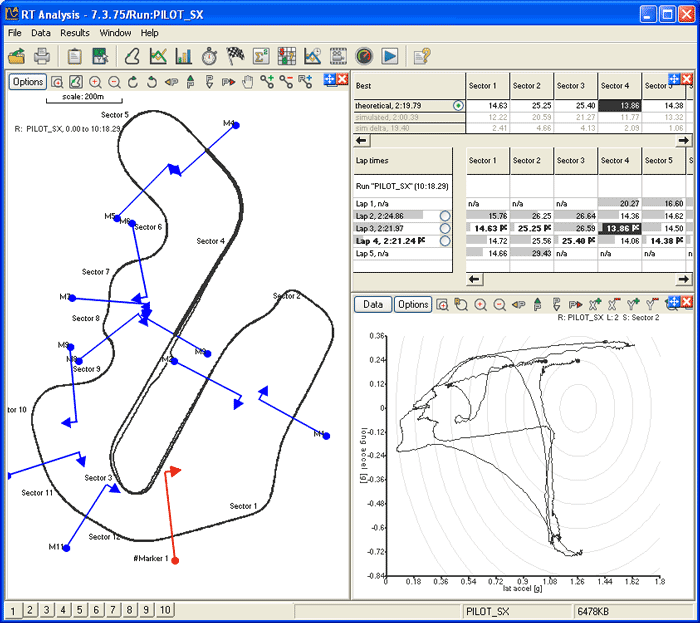Screen dimensions: 700x623
Task: Click the histogram bar chart toolbar icon
Action: click(184, 56)
